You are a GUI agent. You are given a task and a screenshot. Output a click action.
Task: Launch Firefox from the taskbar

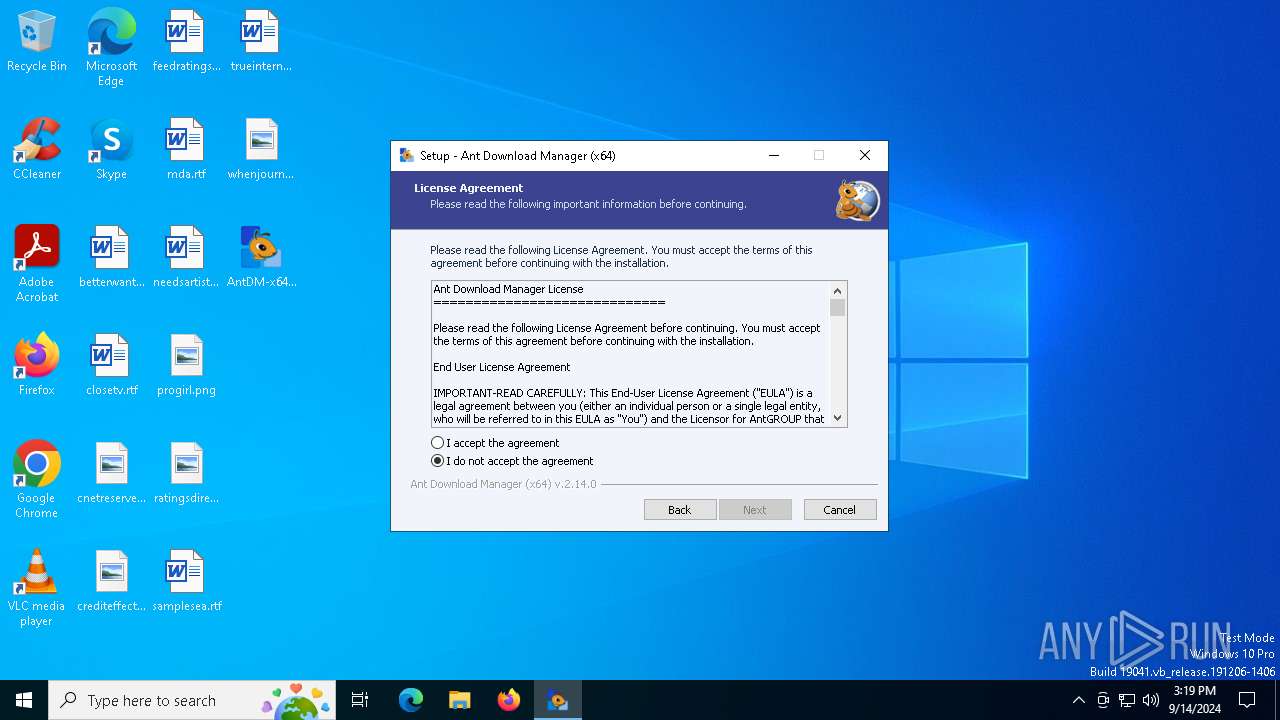tap(509, 700)
